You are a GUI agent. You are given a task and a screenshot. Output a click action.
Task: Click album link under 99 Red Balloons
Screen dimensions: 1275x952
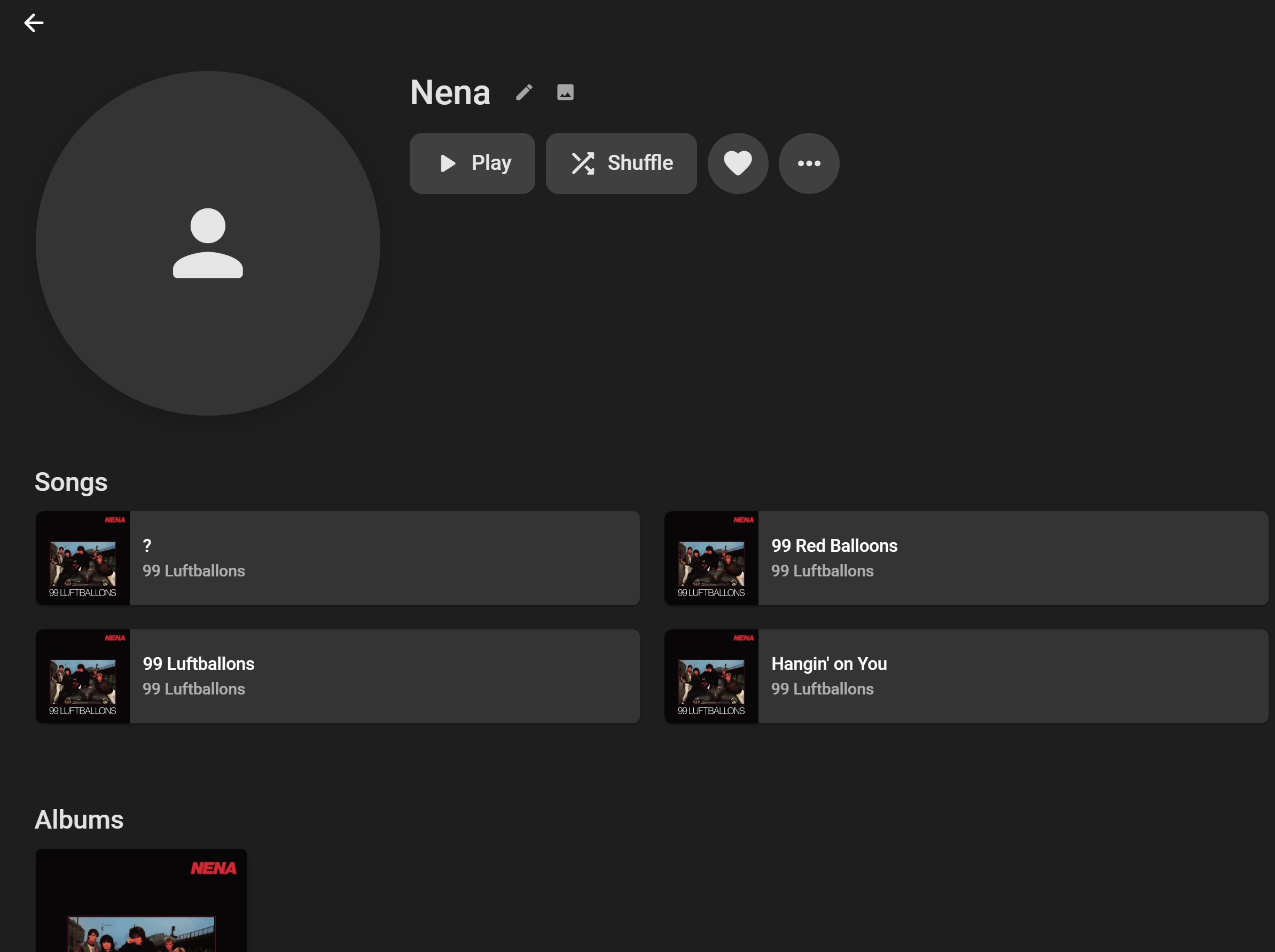point(822,571)
